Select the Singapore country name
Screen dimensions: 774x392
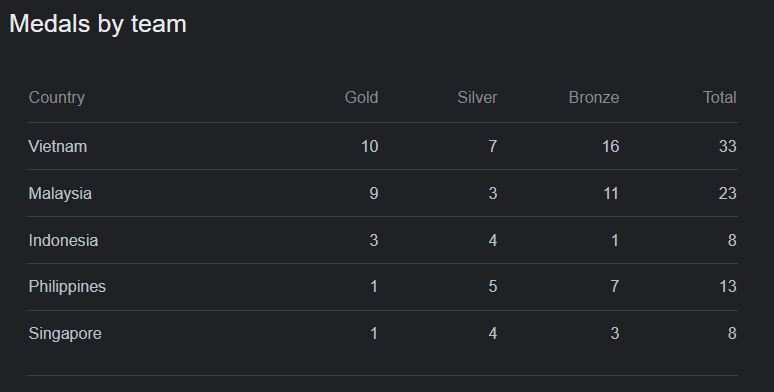coord(65,333)
